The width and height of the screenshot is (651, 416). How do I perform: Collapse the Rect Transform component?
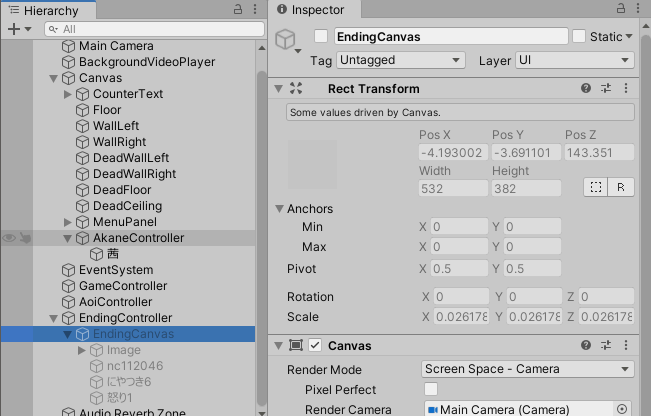(x=279, y=89)
